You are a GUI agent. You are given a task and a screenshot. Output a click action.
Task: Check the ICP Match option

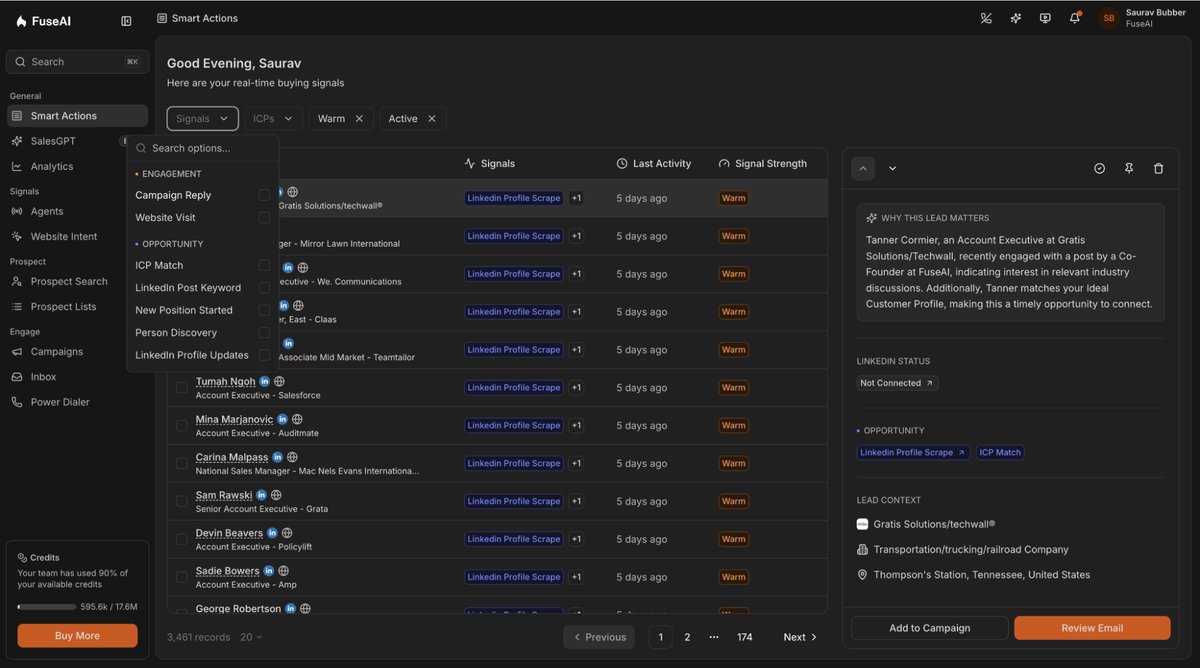click(x=264, y=265)
